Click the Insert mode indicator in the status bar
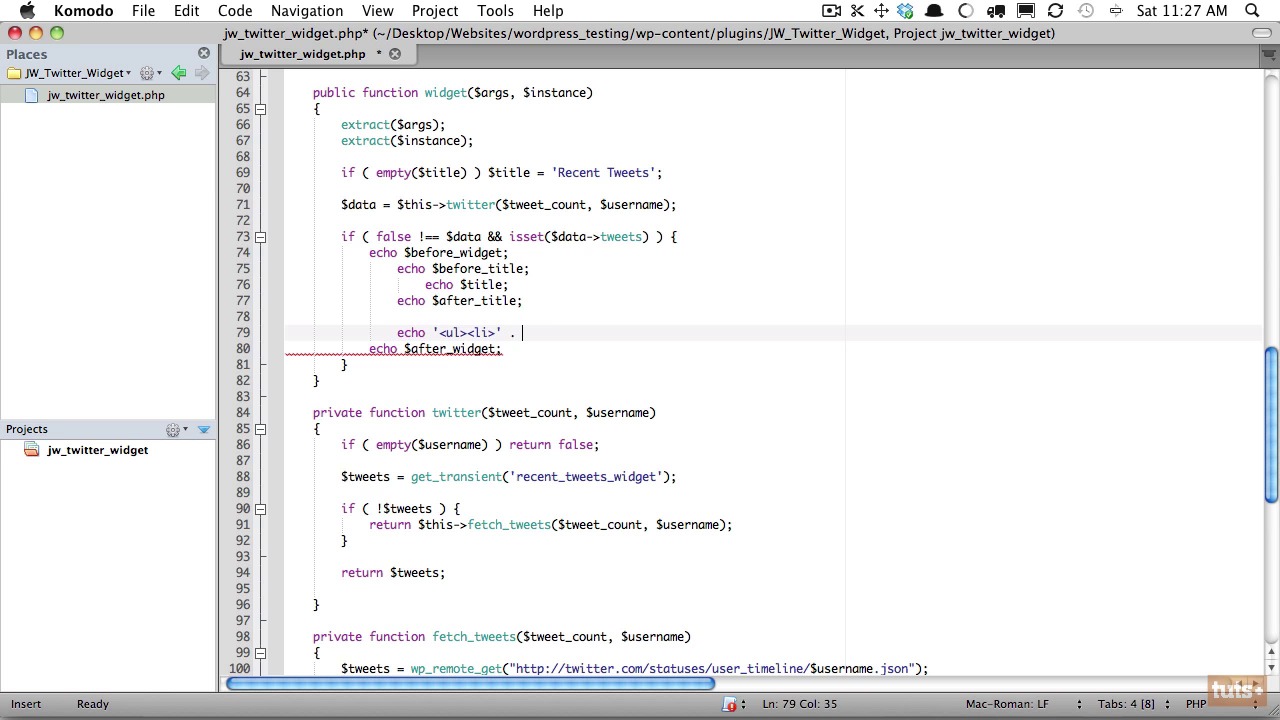The height and width of the screenshot is (720, 1280). (26, 704)
